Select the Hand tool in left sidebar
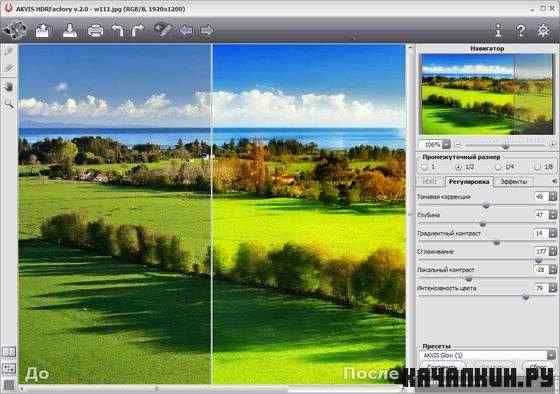Screen dimensions: 560x394 click(x=9, y=87)
